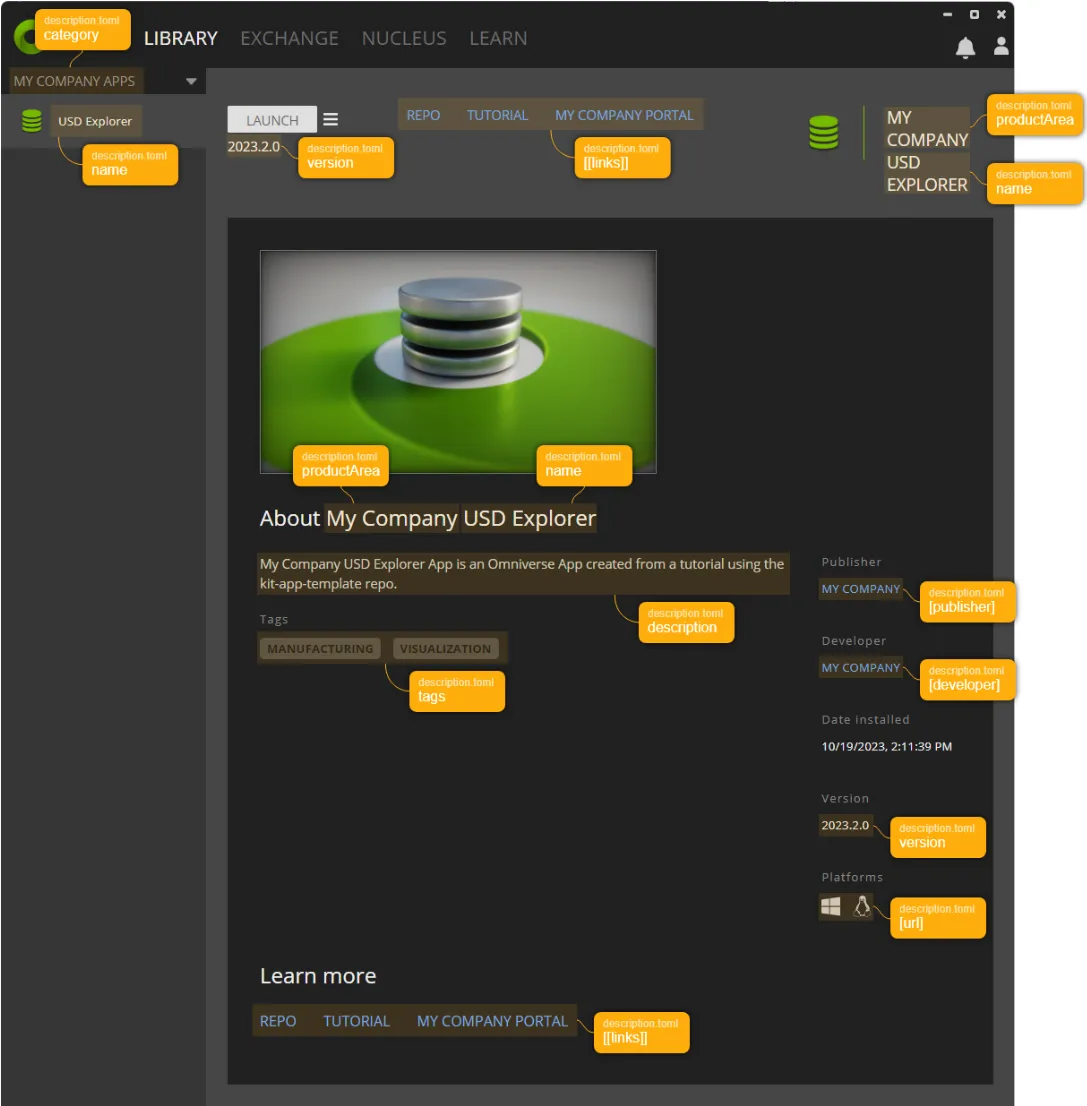
Task: Click the app preview image thumbnail
Action: pos(458,362)
